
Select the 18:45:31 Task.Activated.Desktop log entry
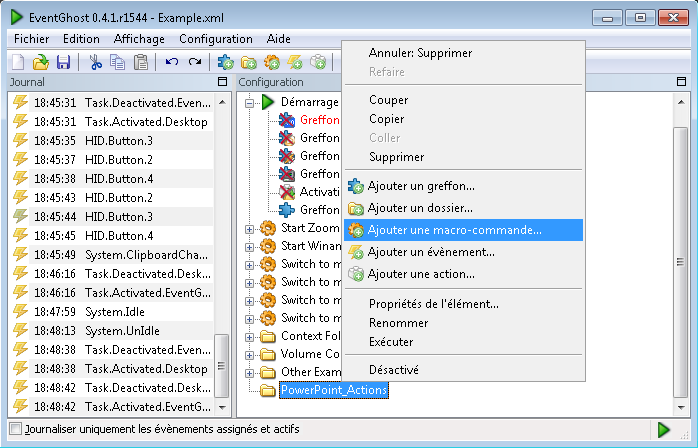pyautogui.click(x=121, y=122)
